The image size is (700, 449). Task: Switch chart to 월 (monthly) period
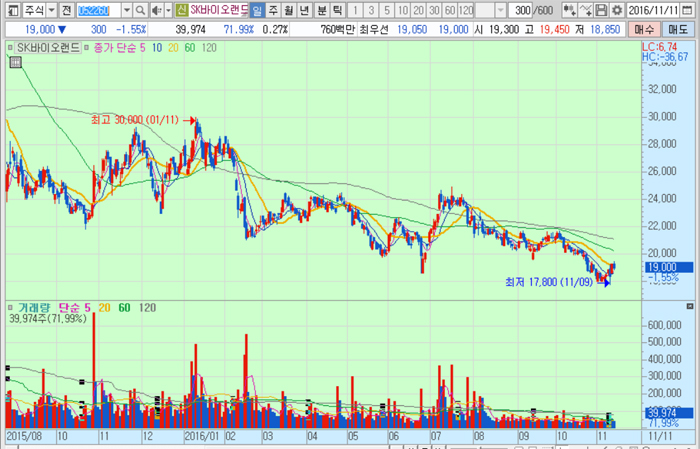[x=289, y=10]
